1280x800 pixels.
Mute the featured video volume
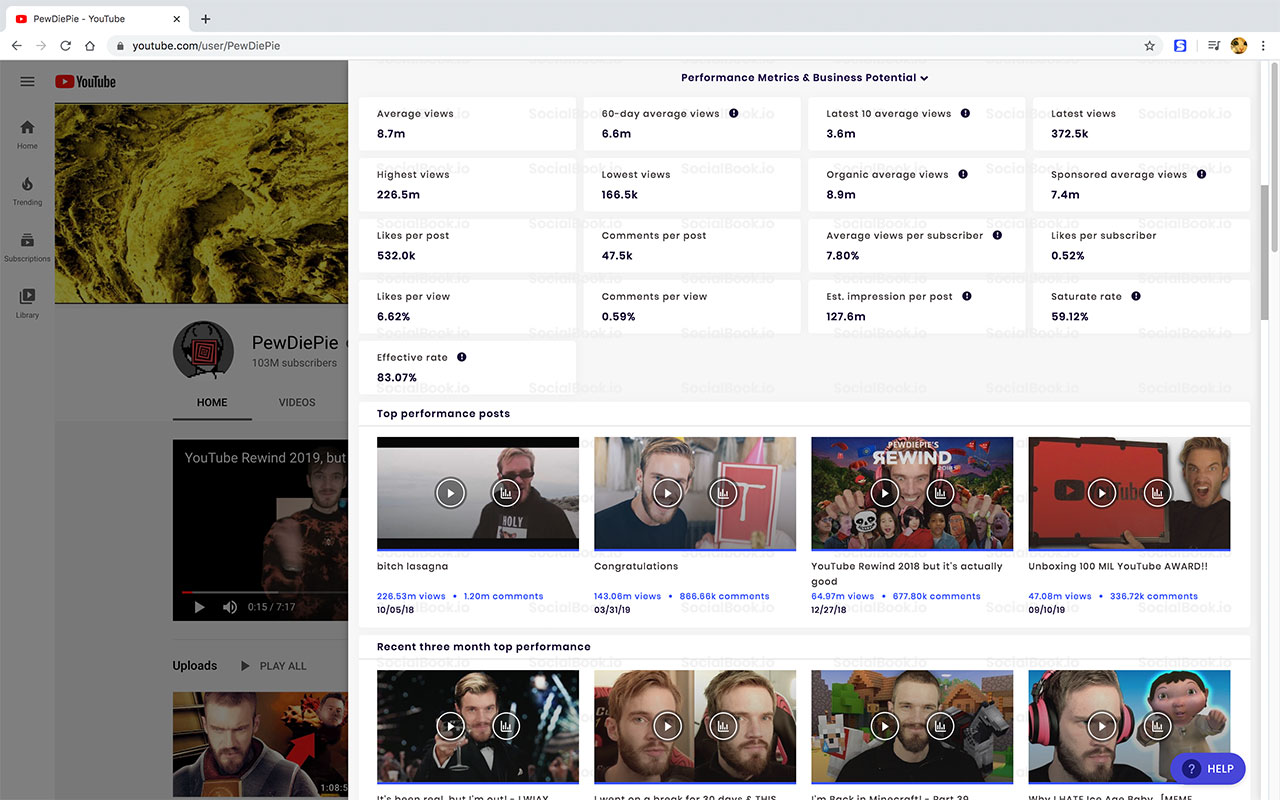tap(230, 607)
